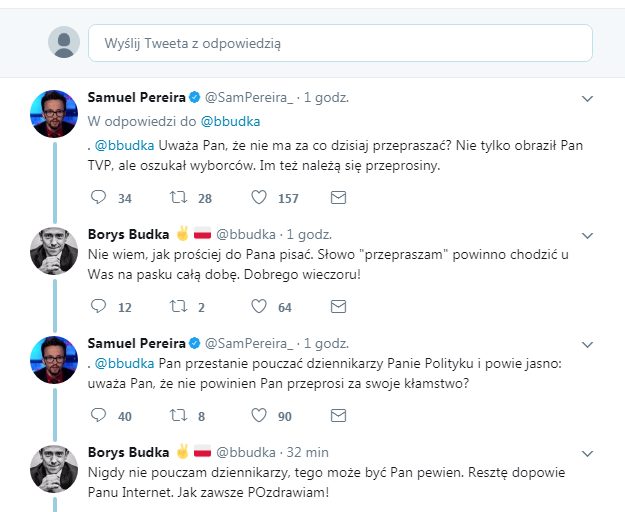Click the reply box "Wyślij Tweeta z odpowiedzią"
This screenshot has height=512, width=625.
point(340,43)
